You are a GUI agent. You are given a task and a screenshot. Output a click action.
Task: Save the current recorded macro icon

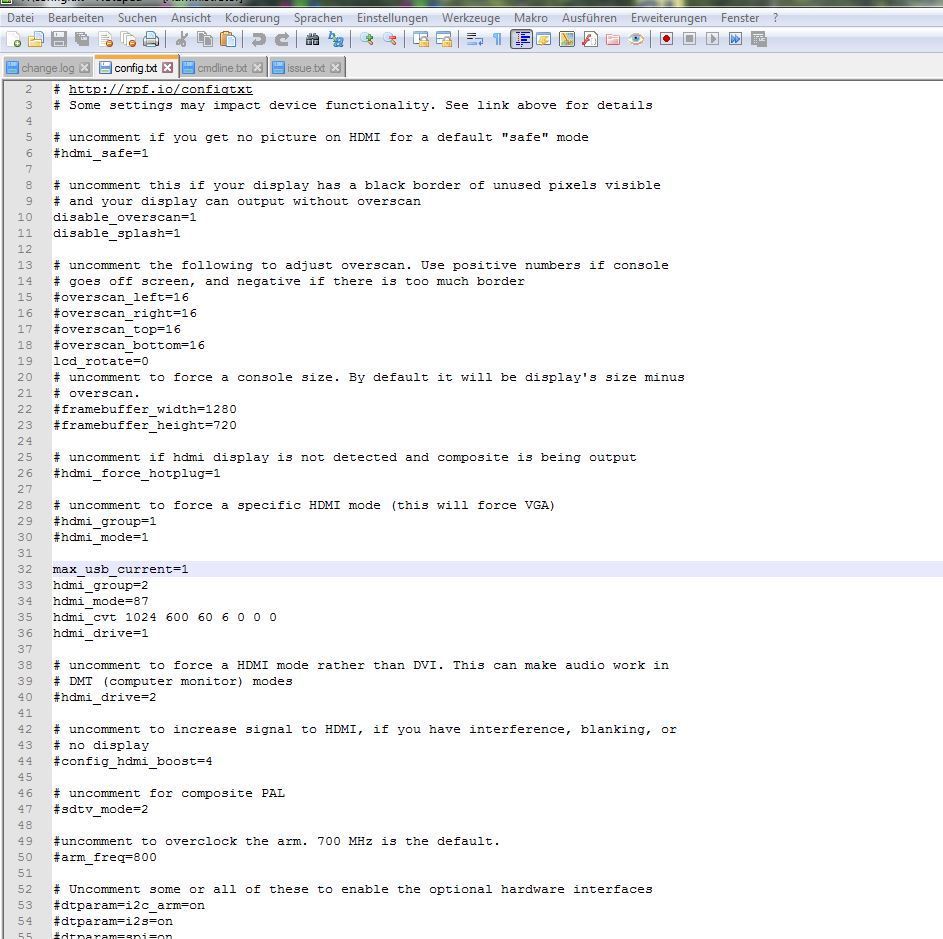tap(759, 40)
